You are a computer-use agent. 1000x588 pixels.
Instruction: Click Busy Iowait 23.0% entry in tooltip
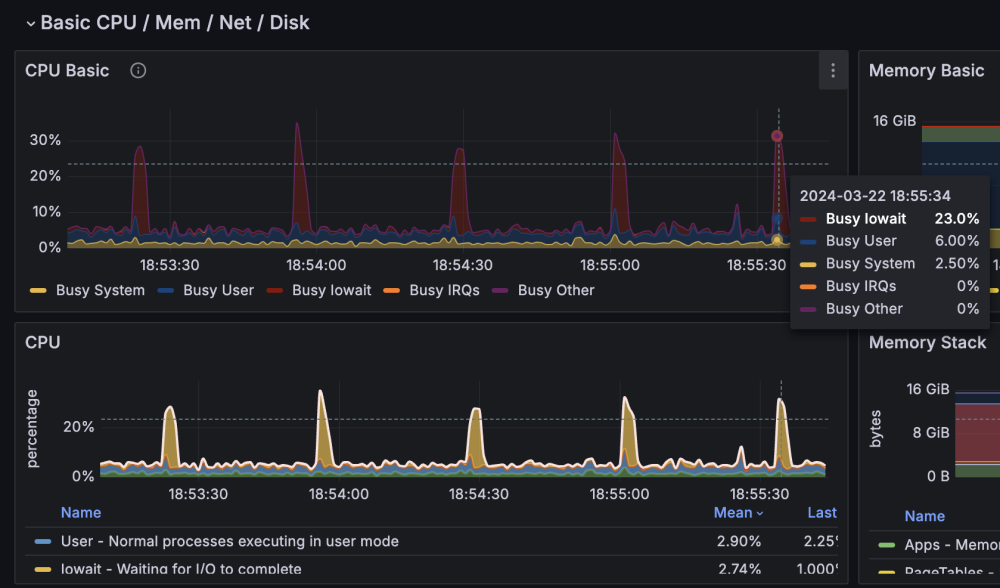coord(889,219)
